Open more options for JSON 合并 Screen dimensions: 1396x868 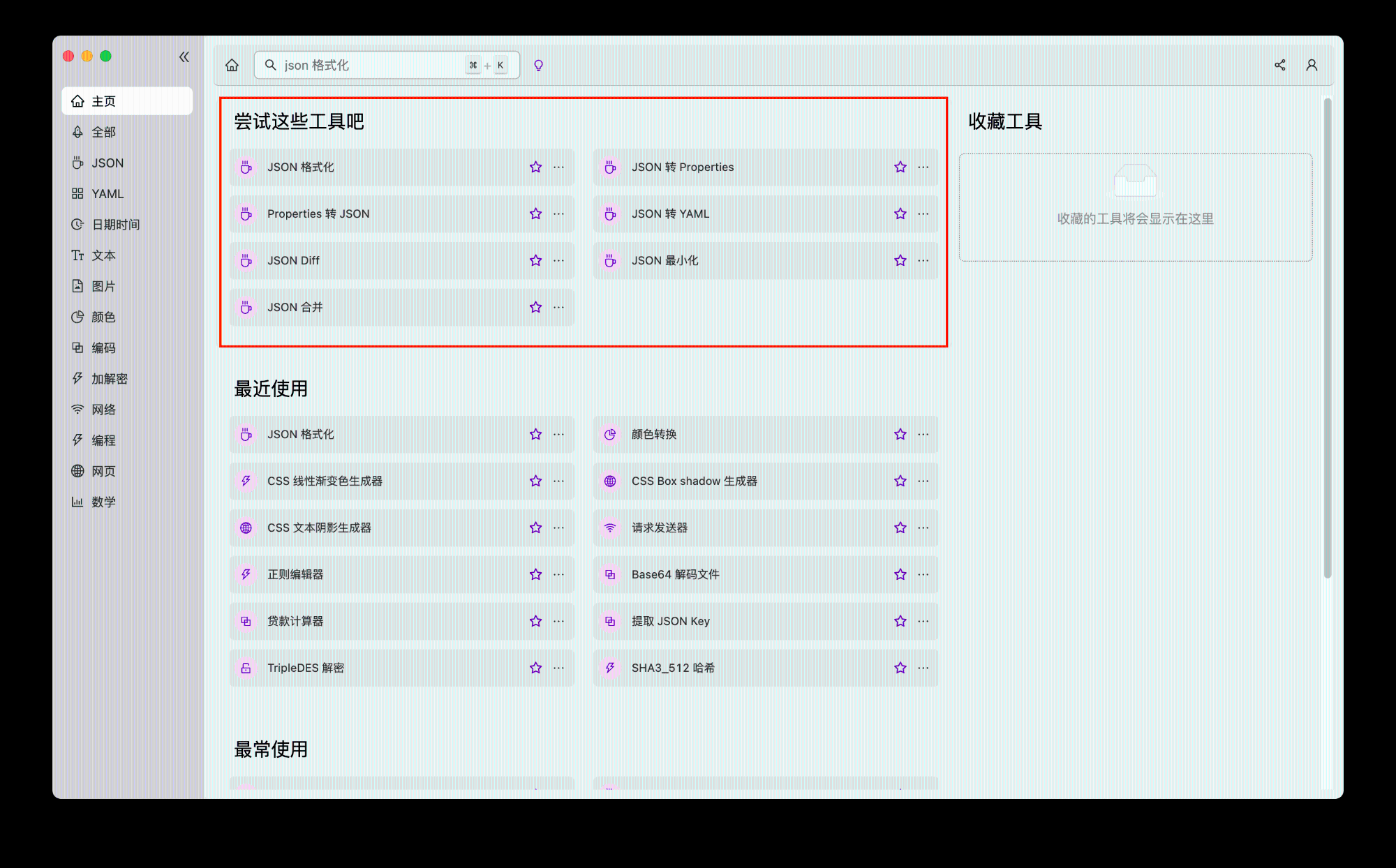(559, 307)
